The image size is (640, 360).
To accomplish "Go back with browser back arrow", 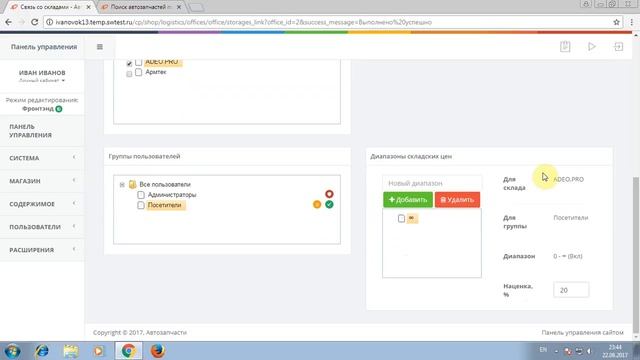I will tap(9, 22).
